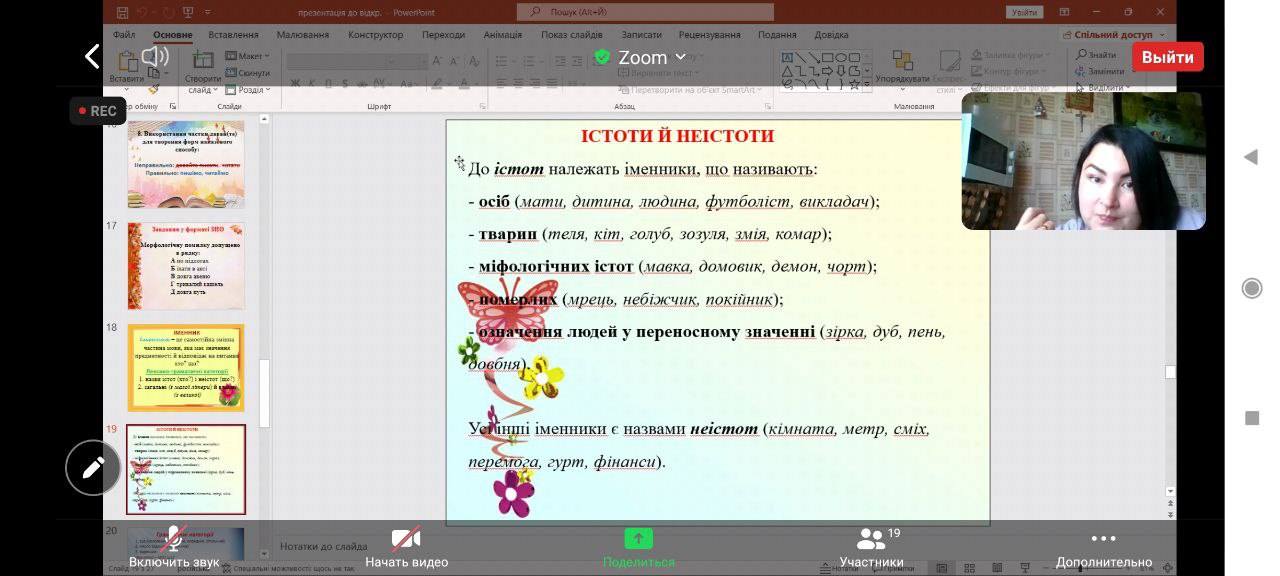
Task: Open the Виділити select dropdown
Action: 1103,87
